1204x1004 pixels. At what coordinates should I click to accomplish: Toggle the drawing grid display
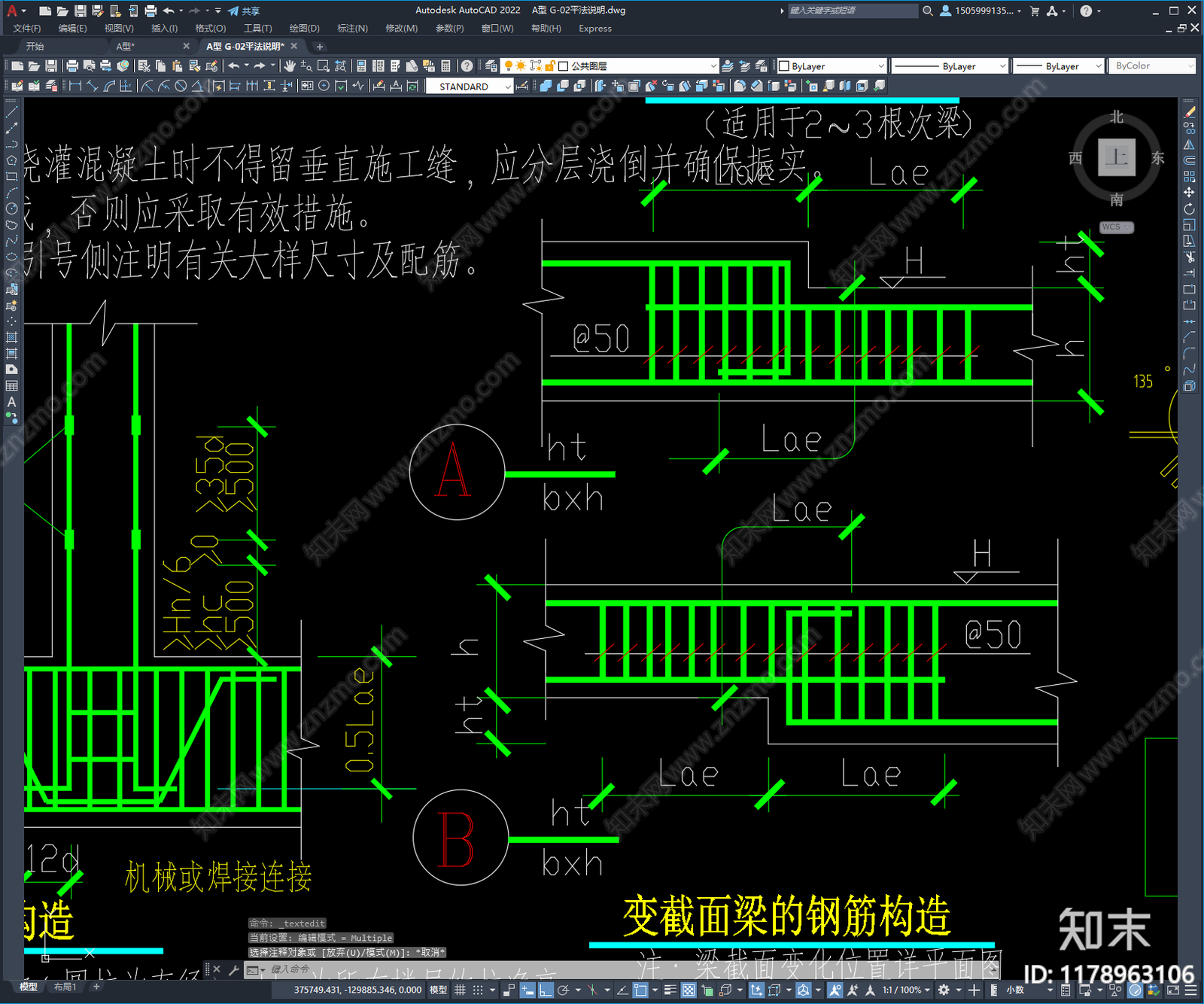(x=460, y=990)
